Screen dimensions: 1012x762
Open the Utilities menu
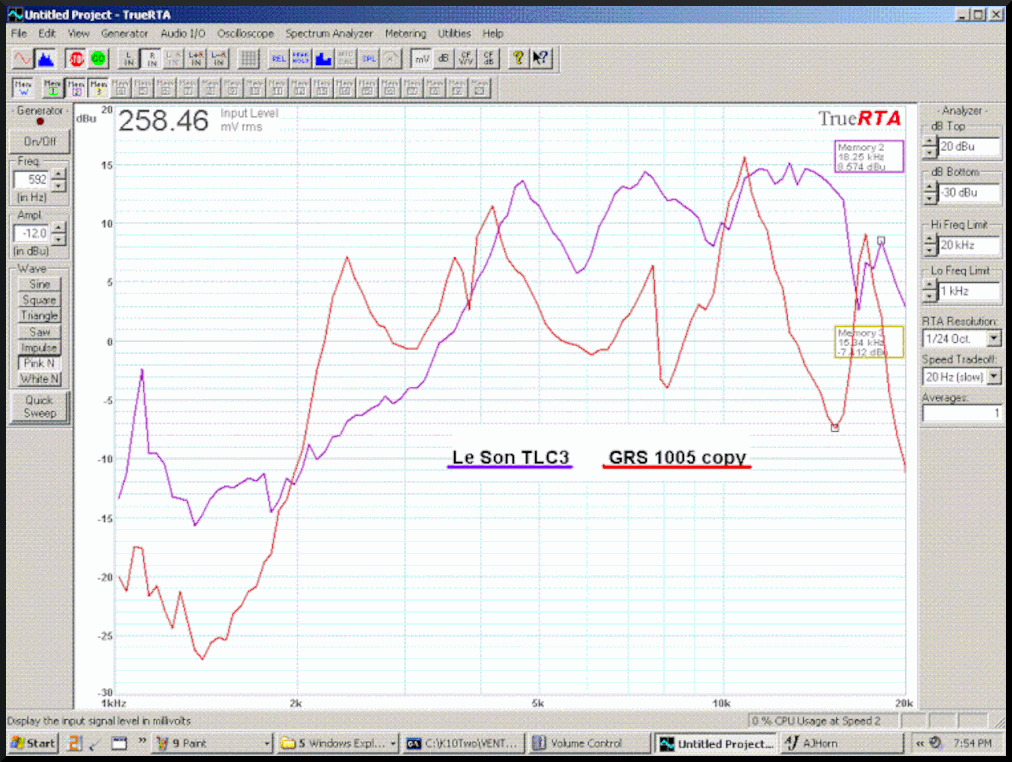454,34
